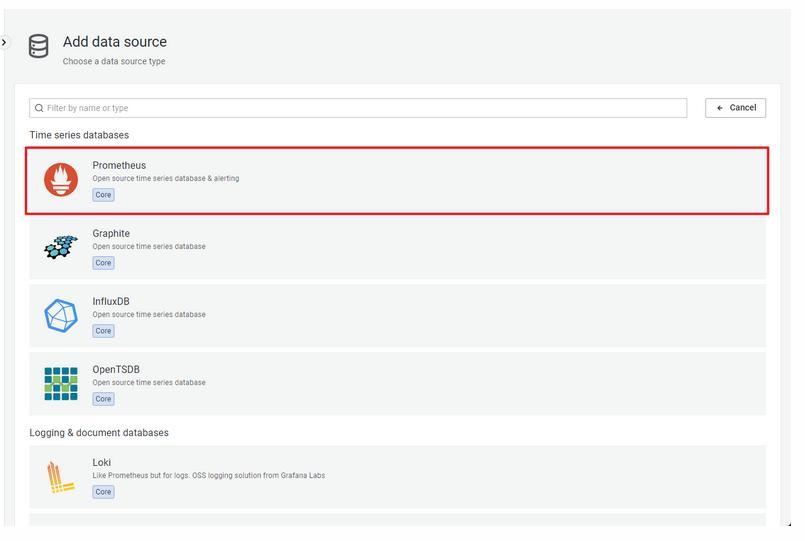Click the Core badge under OpenTSDB
Image resolution: width=805 pixels, height=541 pixels.
point(103,399)
